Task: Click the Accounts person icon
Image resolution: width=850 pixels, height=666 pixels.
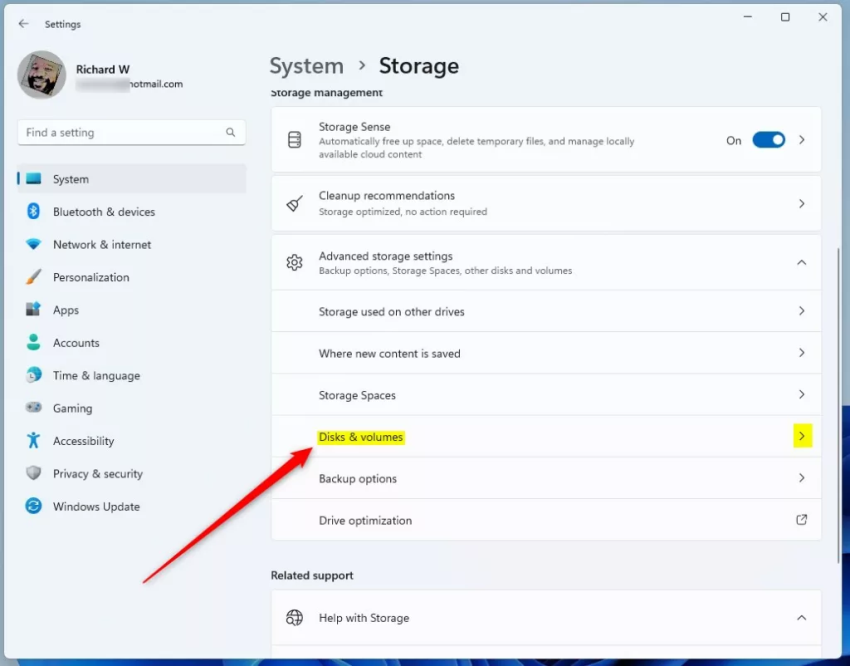Action: tap(33, 343)
